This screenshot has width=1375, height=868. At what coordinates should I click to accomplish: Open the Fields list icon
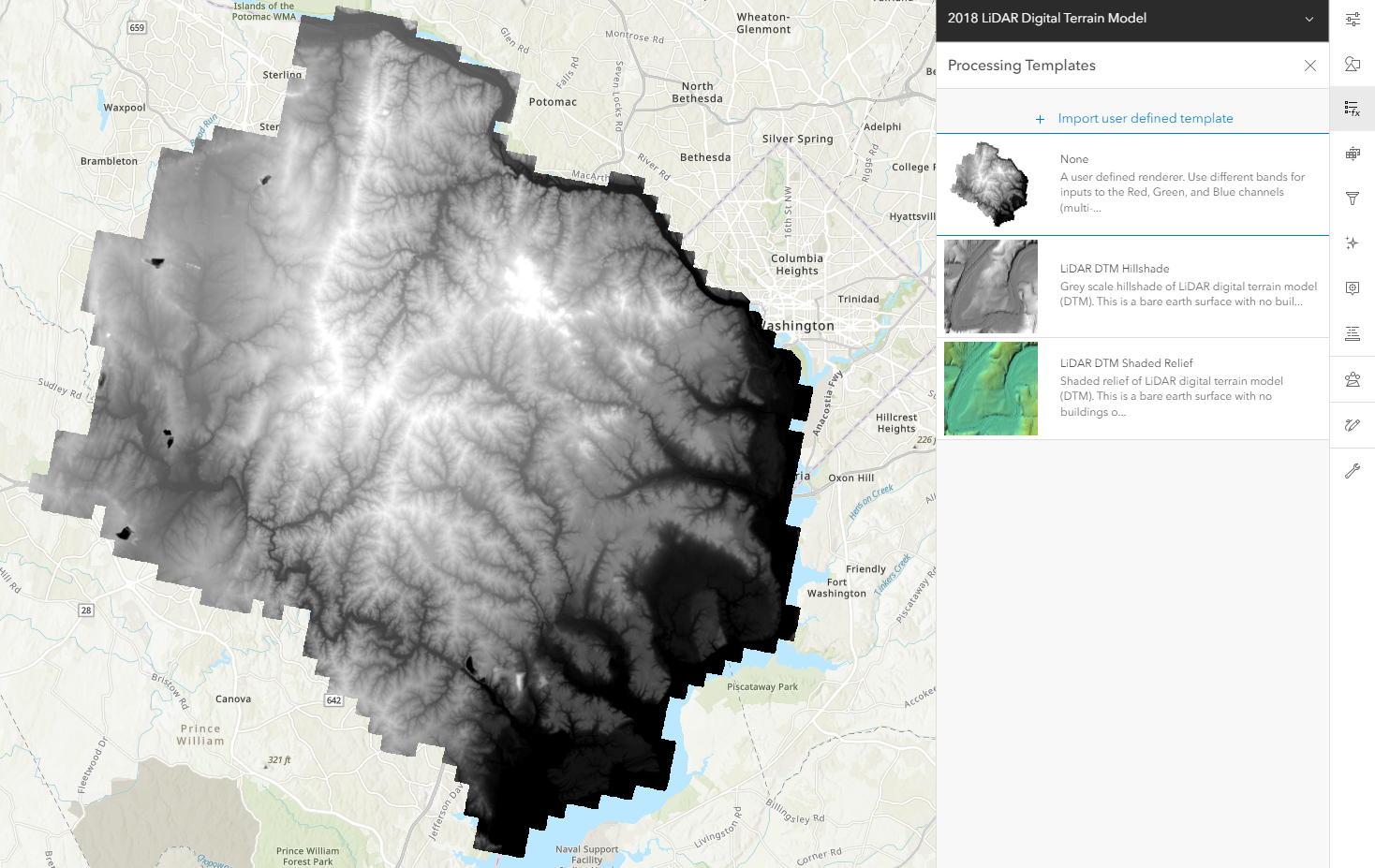pyautogui.click(x=1353, y=333)
